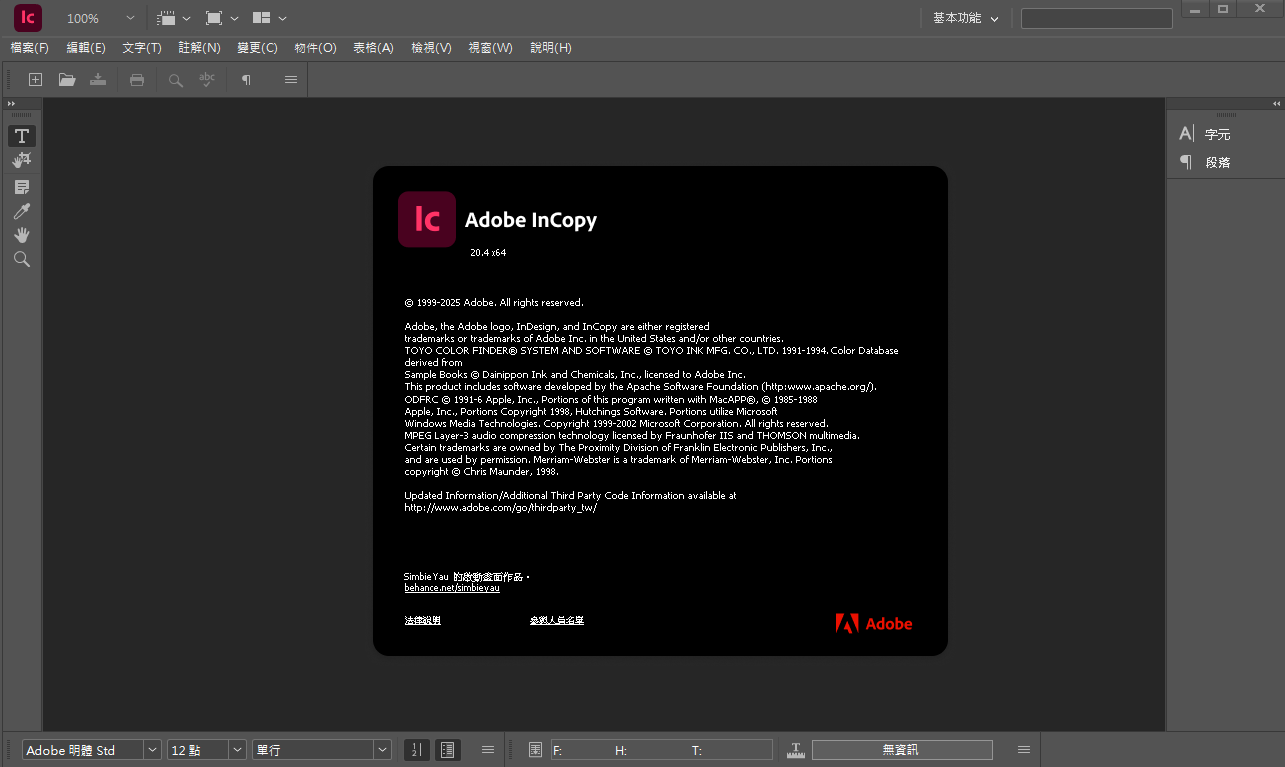Image resolution: width=1285 pixels, height=767 pixels.
Task: Maximize the InCopy window
Action: pyautogui.click(x=1223, y=8)
